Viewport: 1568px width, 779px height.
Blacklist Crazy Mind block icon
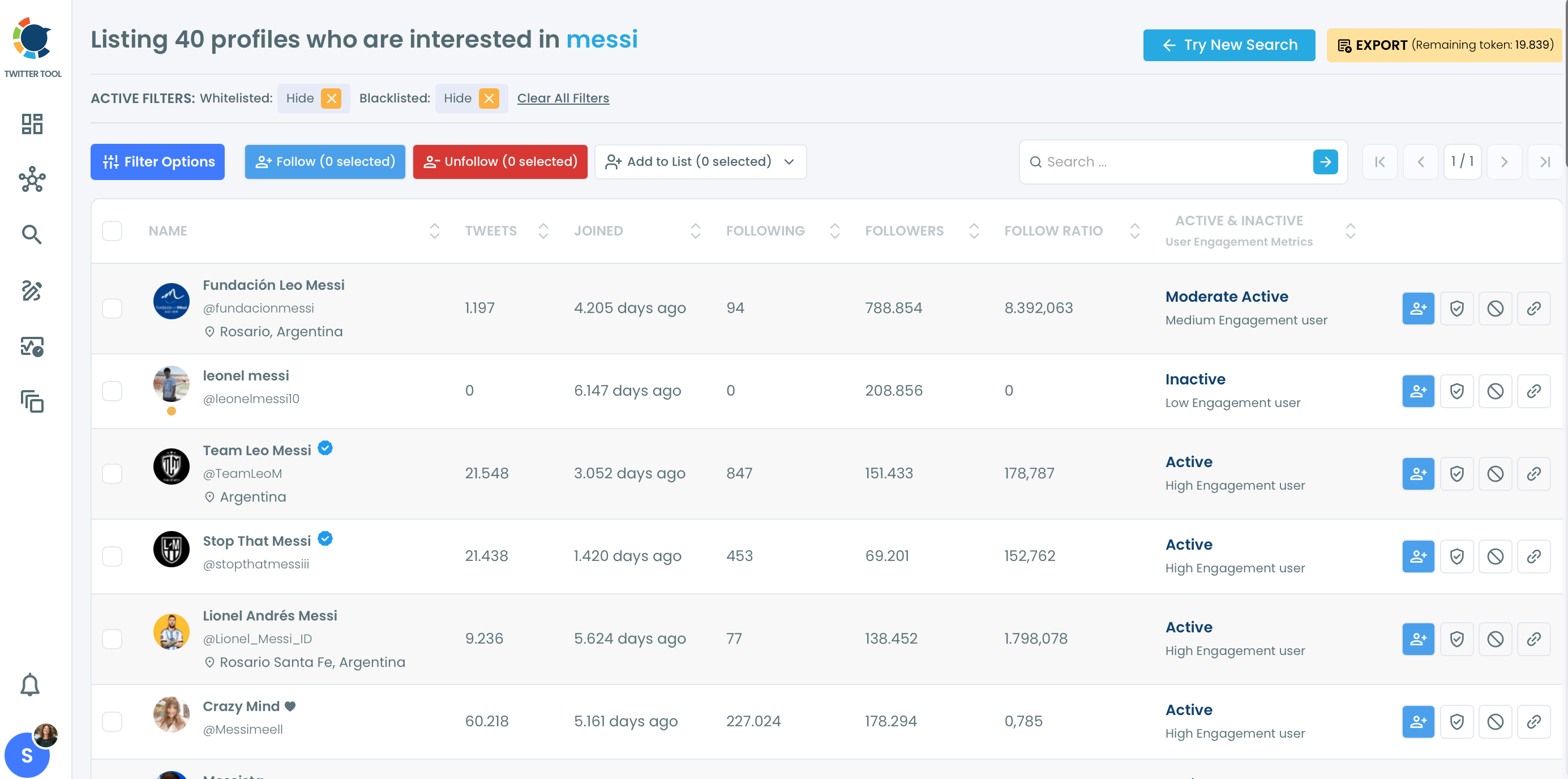click(1495, 722)
